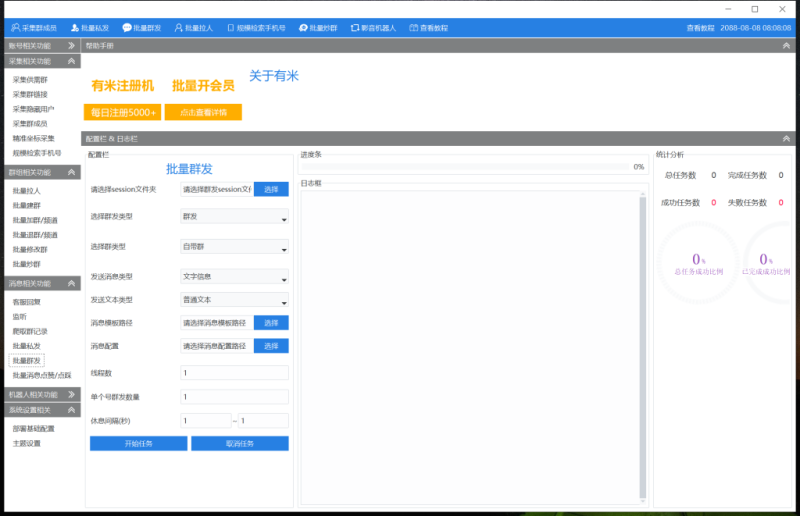Image resolution: width=800 pixels, height=516 pixels.
Task: Select 采集群链接 in the sidebar
Action: coord(30,94)
